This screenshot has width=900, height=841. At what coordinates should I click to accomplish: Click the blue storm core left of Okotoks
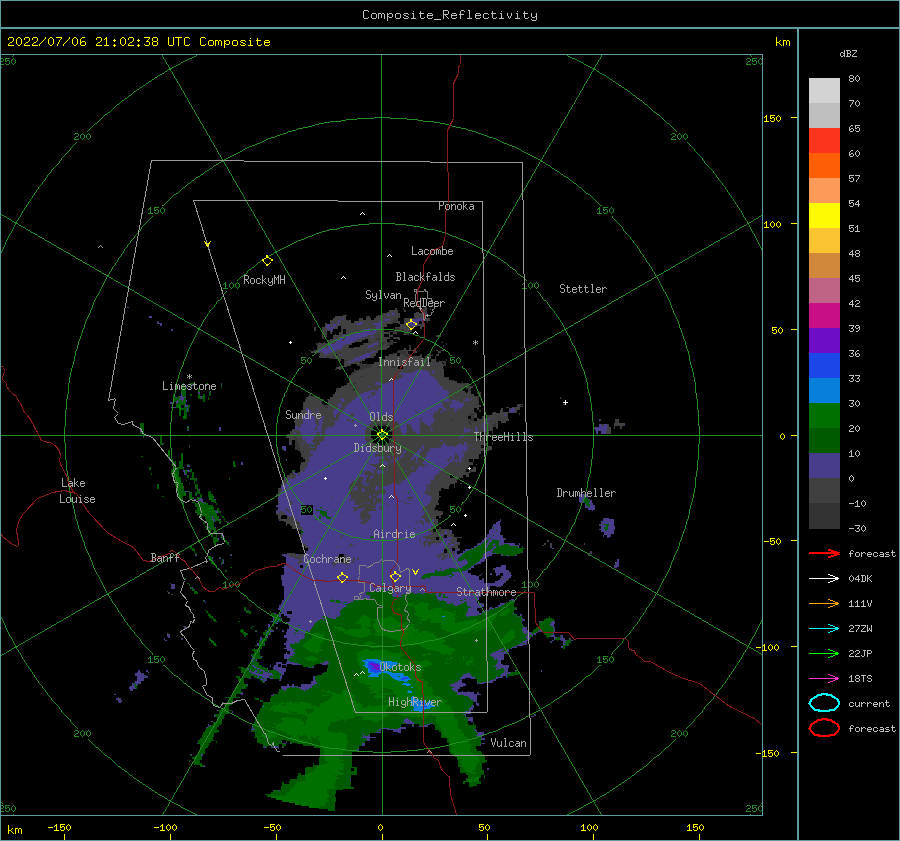(x=374, y=667)
